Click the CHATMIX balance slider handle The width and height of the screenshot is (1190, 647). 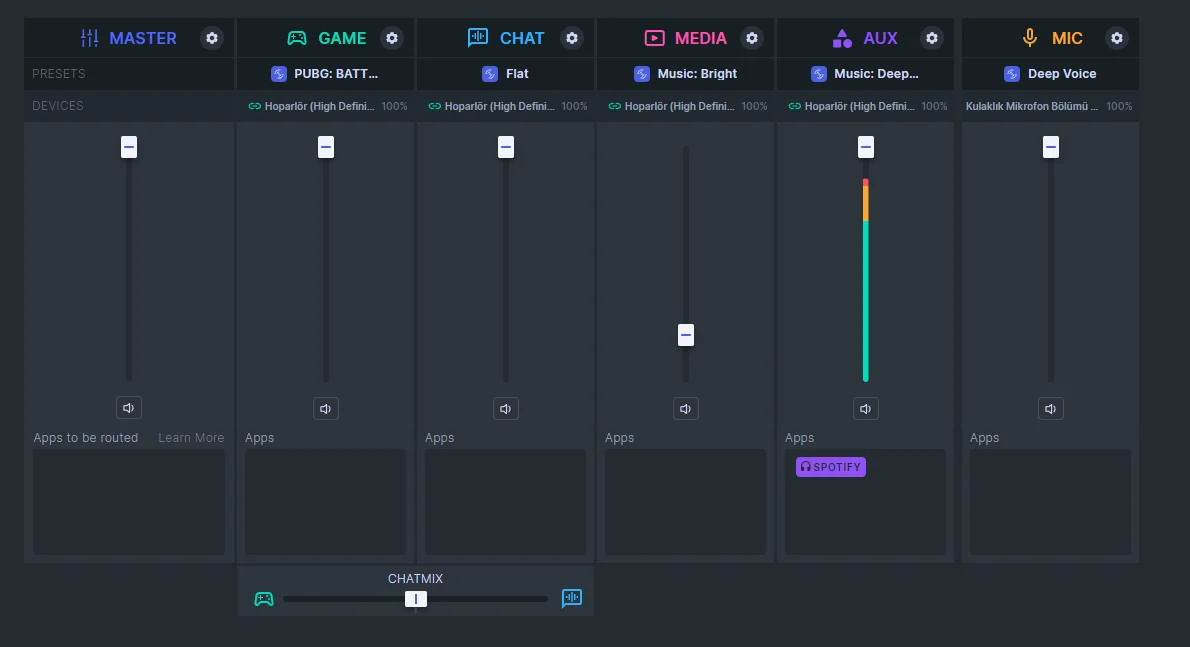(416, 599)
